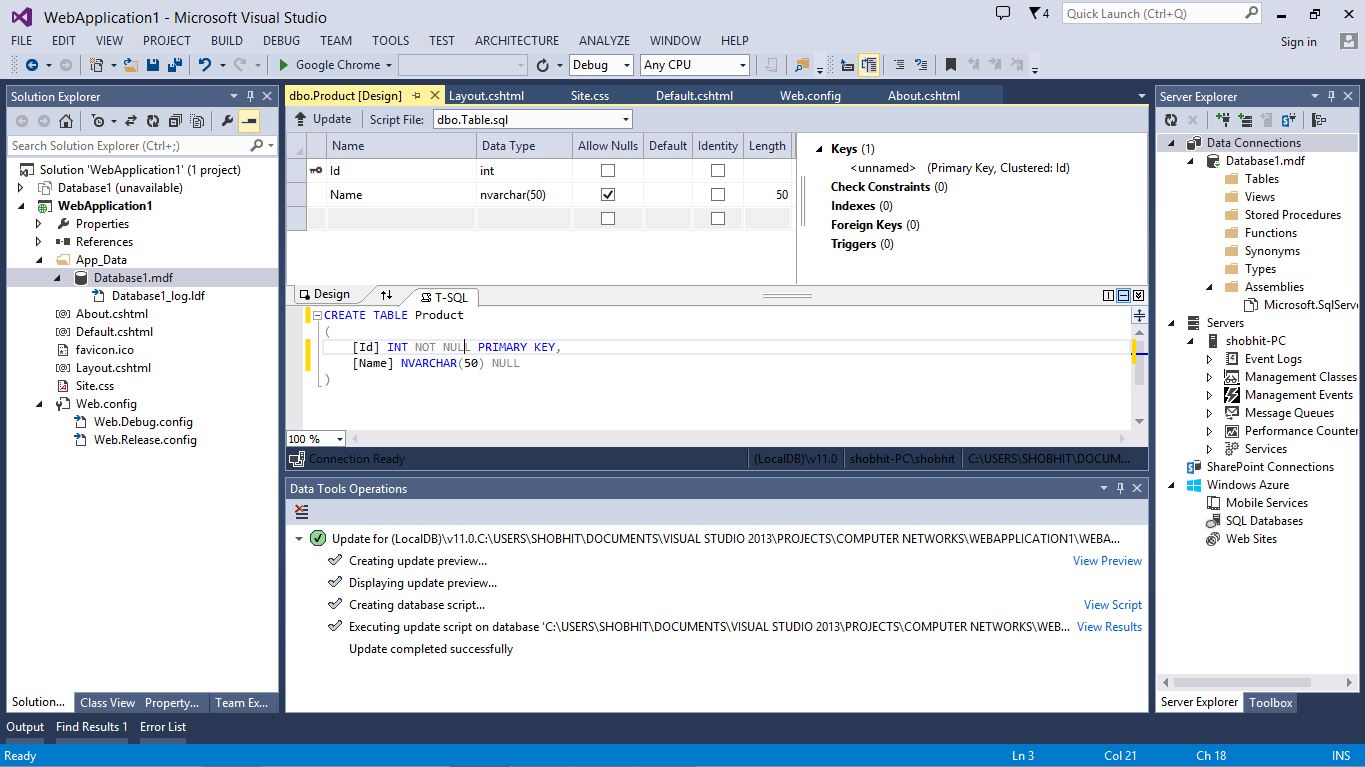Viewport: 1365px width, 767px height.
Task: Check the Identity box for Id column
Action: (x=717, y=170)
